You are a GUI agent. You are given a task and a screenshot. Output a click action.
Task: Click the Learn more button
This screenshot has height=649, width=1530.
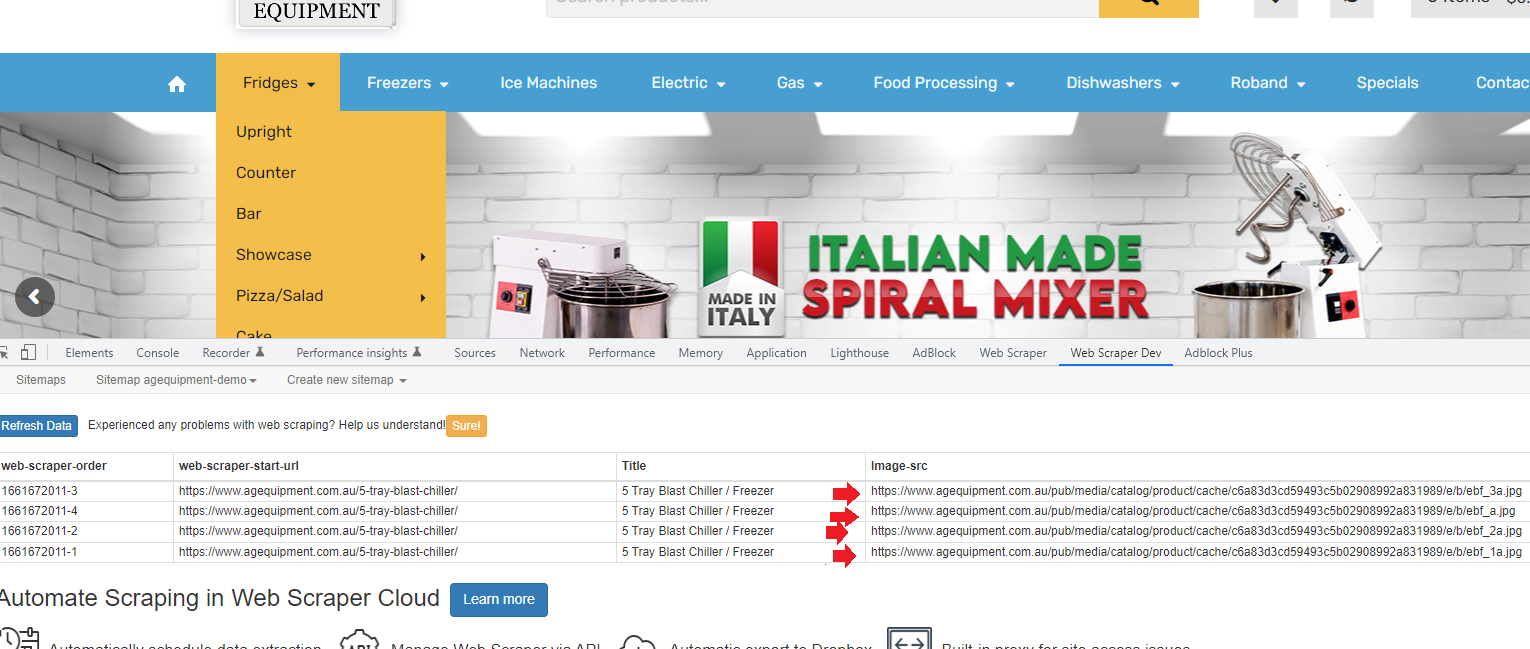coord(498,600)
